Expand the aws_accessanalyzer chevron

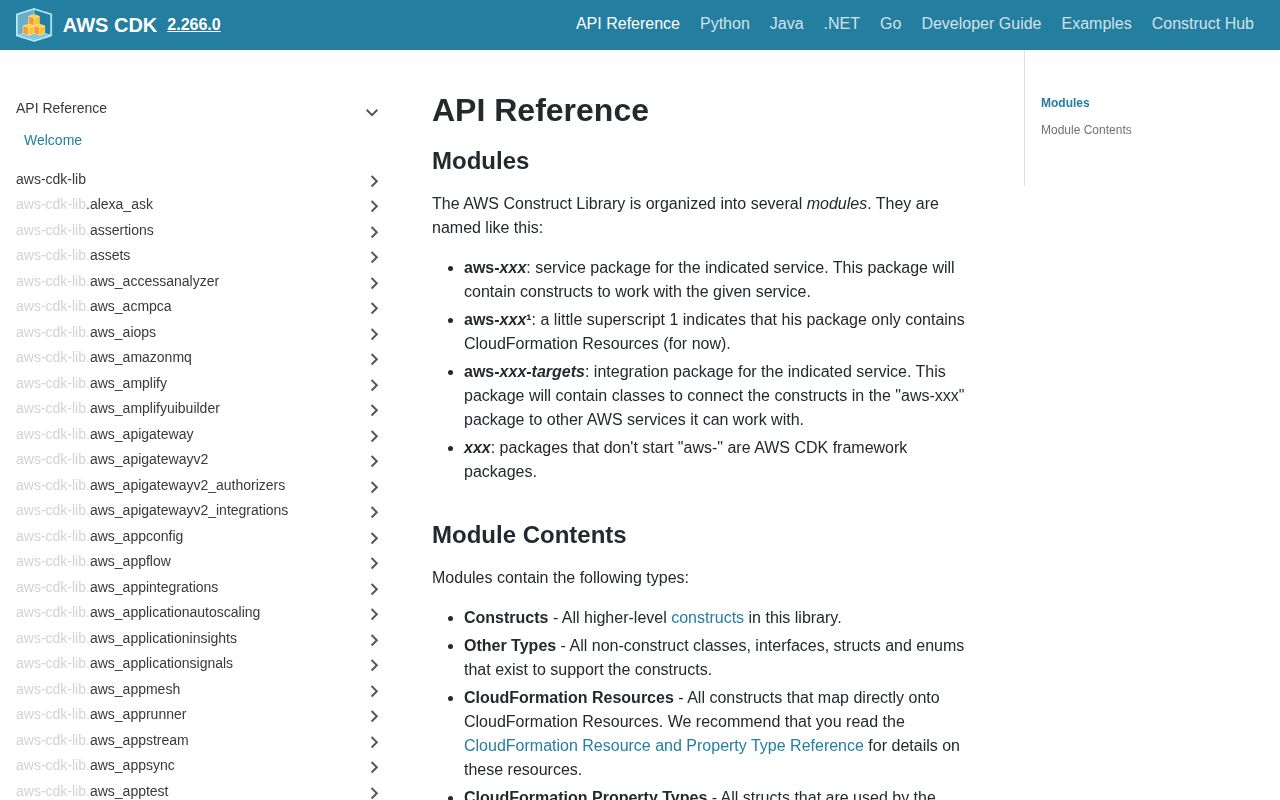pyautogui.click(x=374, y=283)
